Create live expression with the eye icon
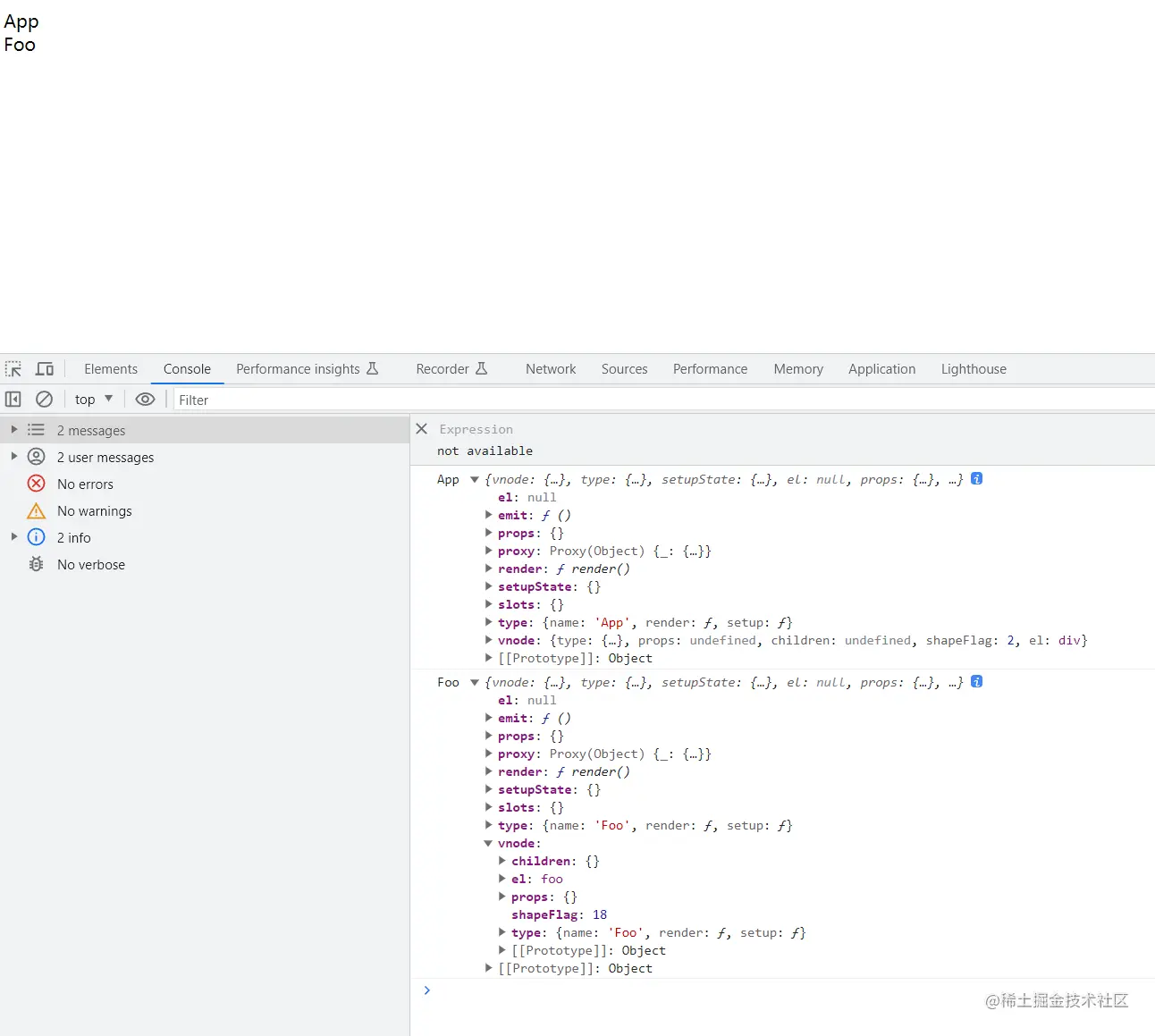Viewport: 1155px width, 1036px height. point(145,400)
